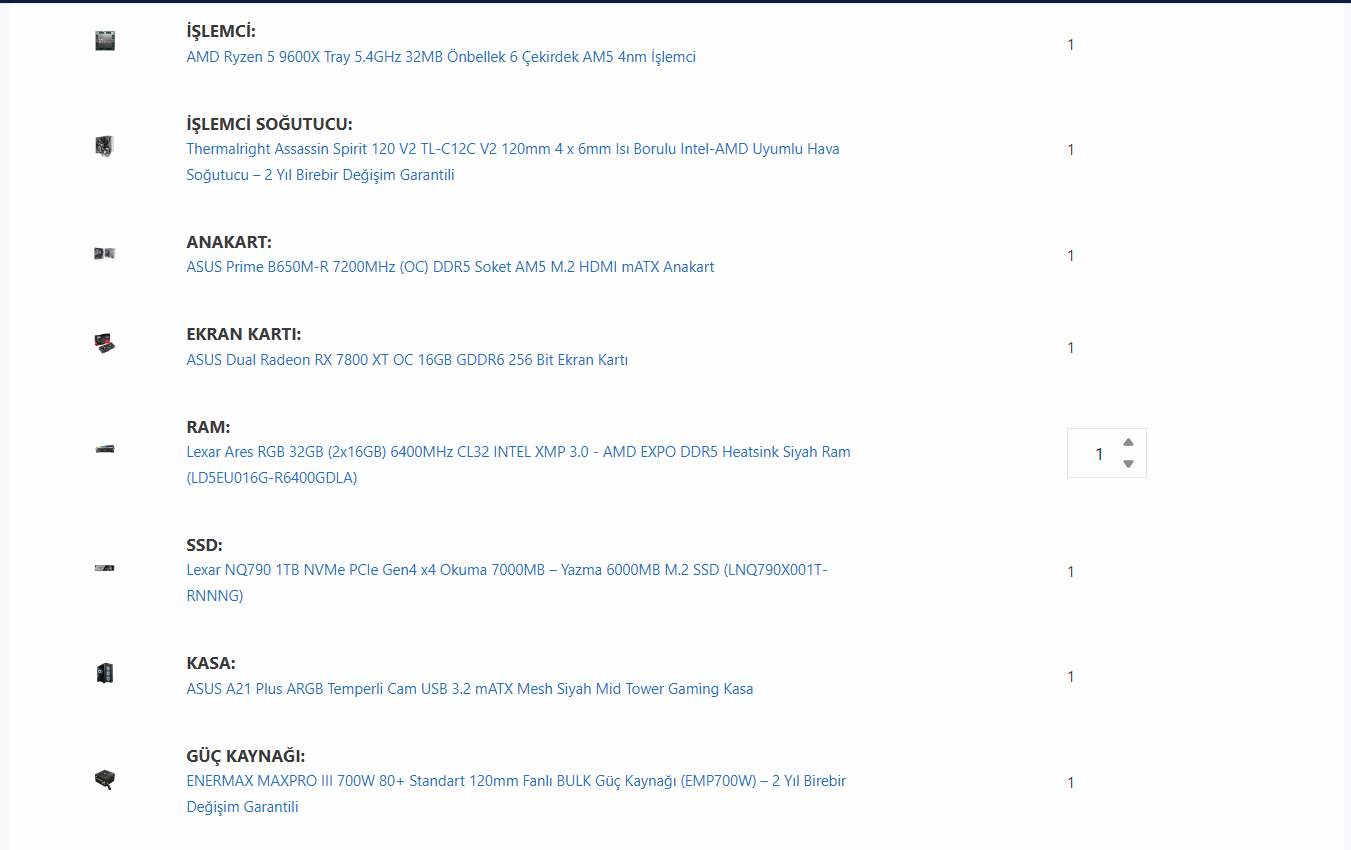Click the Lexar Ares RAM thumbnail image
The width and height of the screenshot is (1351, 850).
pos(105,449)
